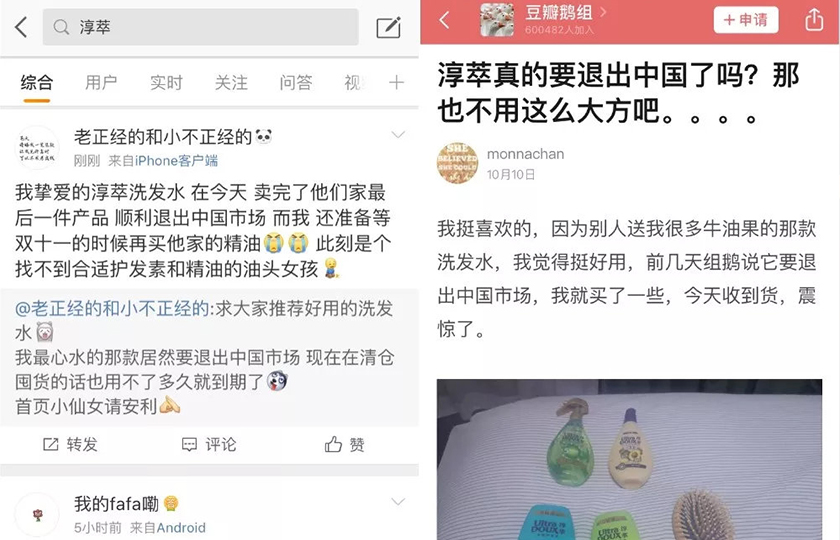The height and width of the screenshot is (540, 840).
Task: Expand post options chevron for 老正经的和小不正经的
Action: (398, 134)
